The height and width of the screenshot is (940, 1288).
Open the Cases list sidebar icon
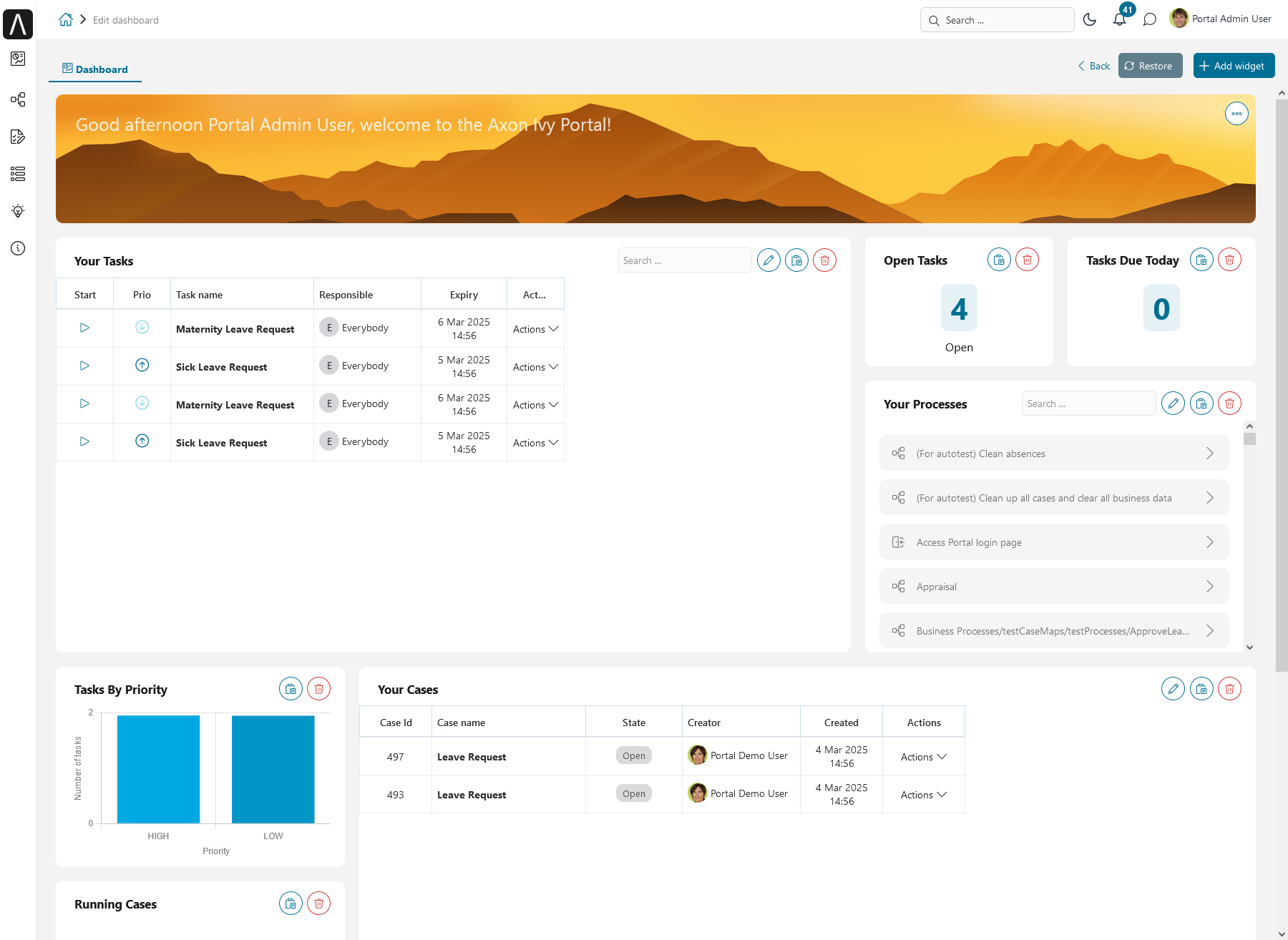pos(18,173)
